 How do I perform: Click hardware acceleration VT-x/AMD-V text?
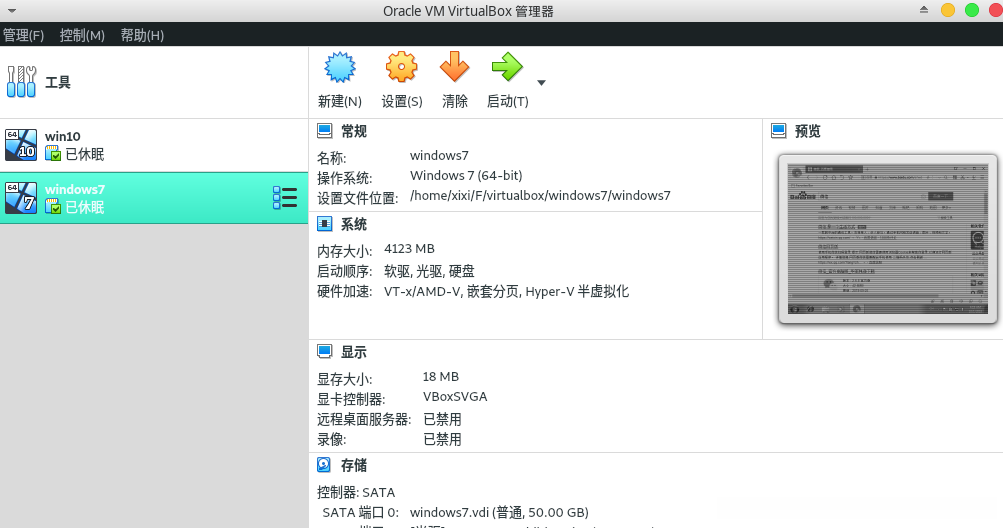pyautogui.click(x=507, y=292)
